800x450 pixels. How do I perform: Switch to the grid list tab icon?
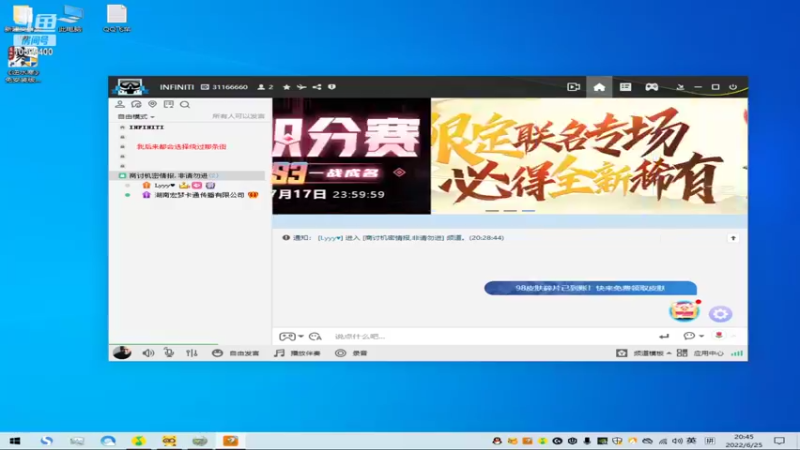click(626, 87)
